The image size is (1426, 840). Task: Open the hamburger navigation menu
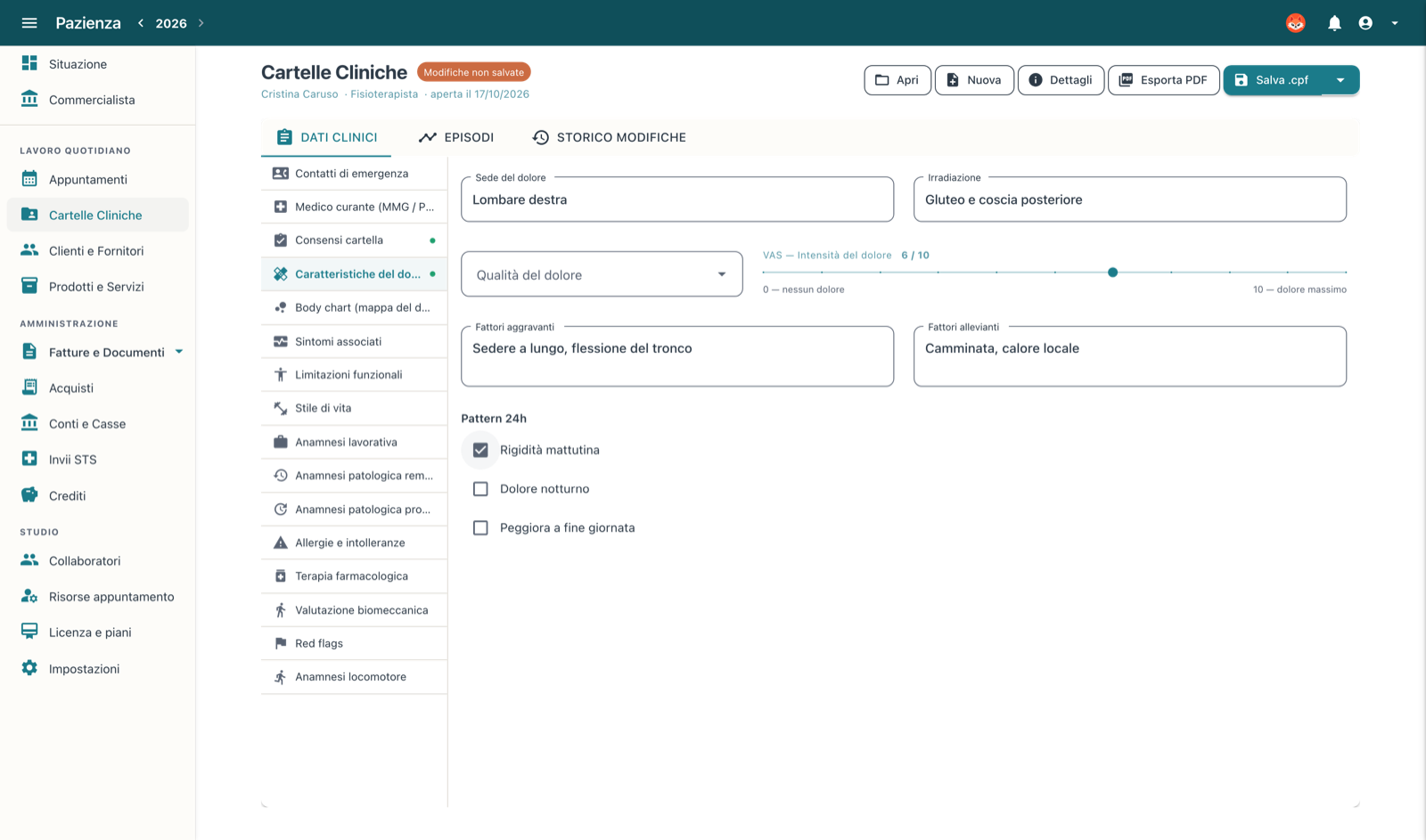(29, 23)
